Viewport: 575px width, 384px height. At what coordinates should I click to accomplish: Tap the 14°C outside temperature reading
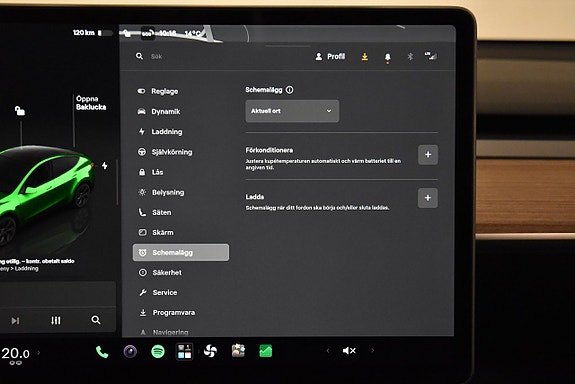pyautogui.click(x=193, y=34)
